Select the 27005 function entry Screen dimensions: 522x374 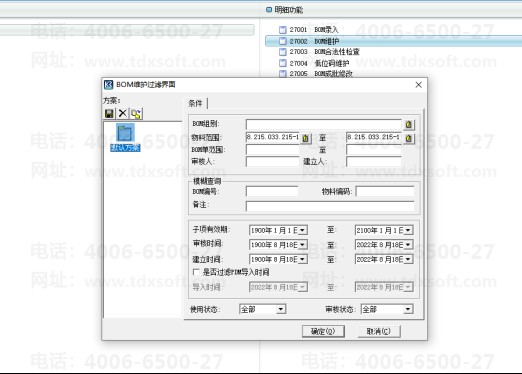pos(321,73)
